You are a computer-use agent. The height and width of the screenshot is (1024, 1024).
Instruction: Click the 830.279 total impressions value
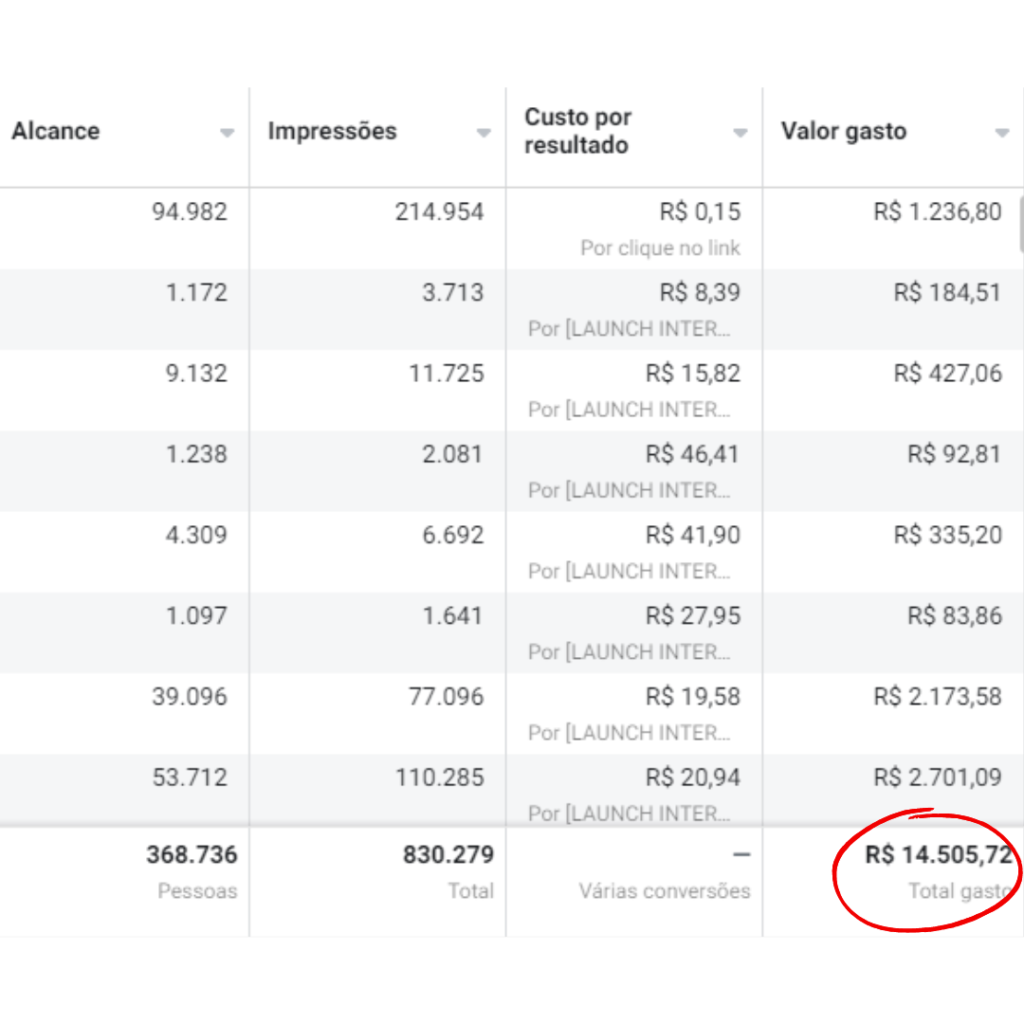click(x=449, y=854)
